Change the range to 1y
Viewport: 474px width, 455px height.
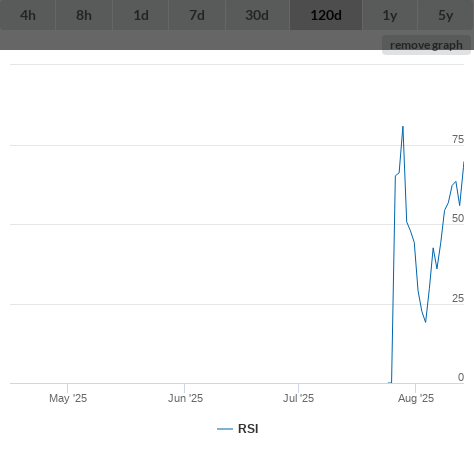[x=390, y=15]
